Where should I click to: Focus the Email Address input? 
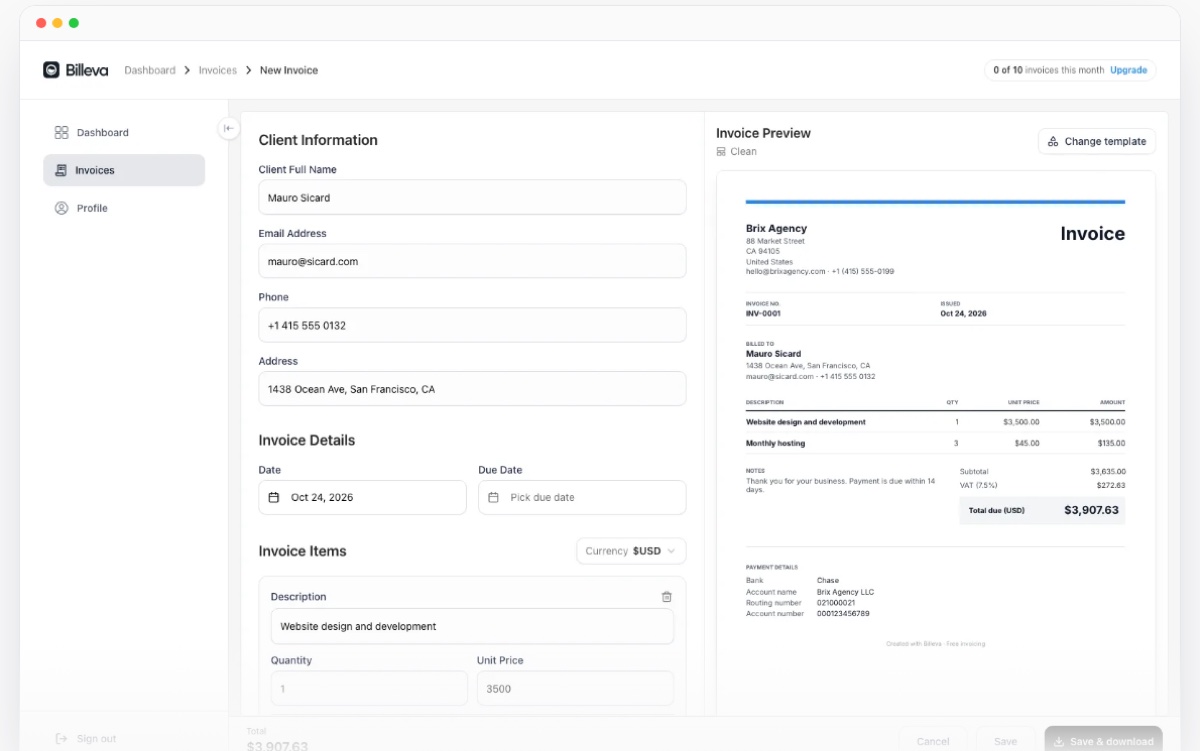(x=472, y=262)
